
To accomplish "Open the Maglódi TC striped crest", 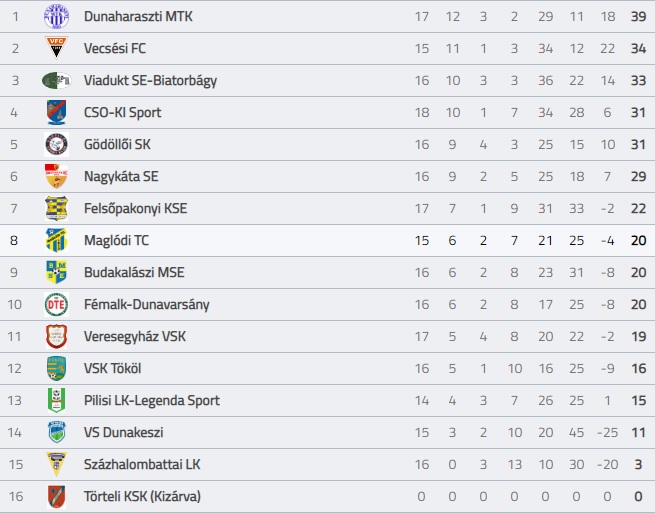I will click(56, 240).
